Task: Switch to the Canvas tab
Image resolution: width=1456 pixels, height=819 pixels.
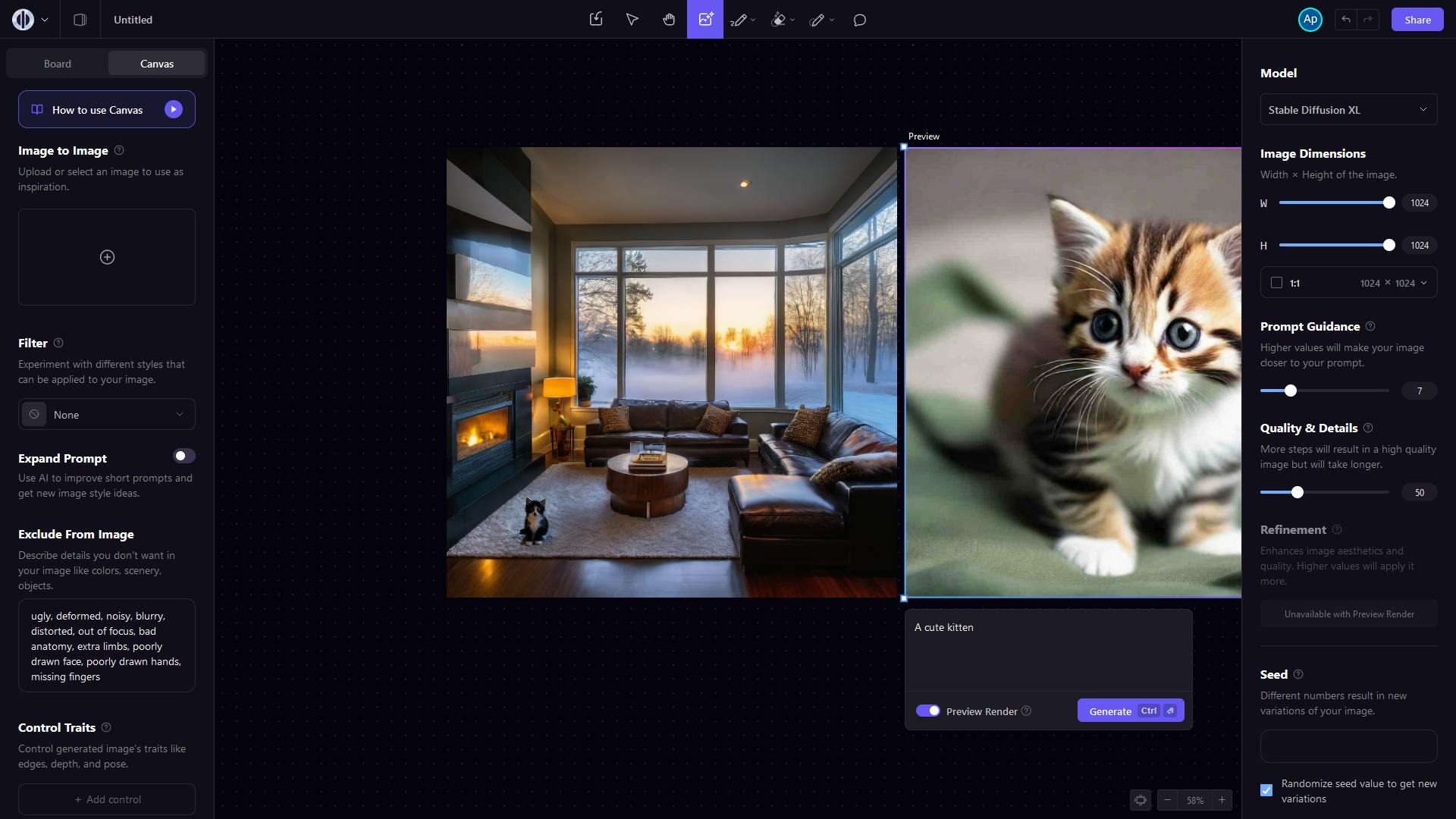Action: click(x=157, y=64)
